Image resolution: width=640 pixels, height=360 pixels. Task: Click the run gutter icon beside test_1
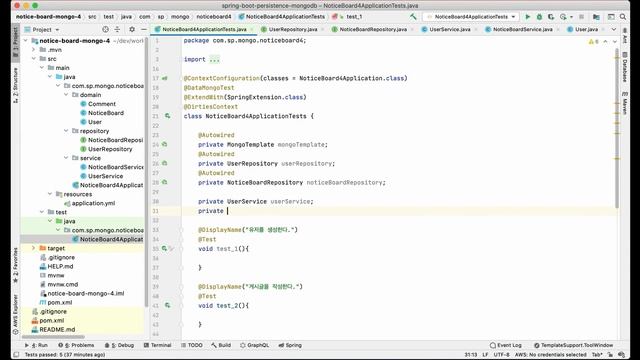coord(164,249)
